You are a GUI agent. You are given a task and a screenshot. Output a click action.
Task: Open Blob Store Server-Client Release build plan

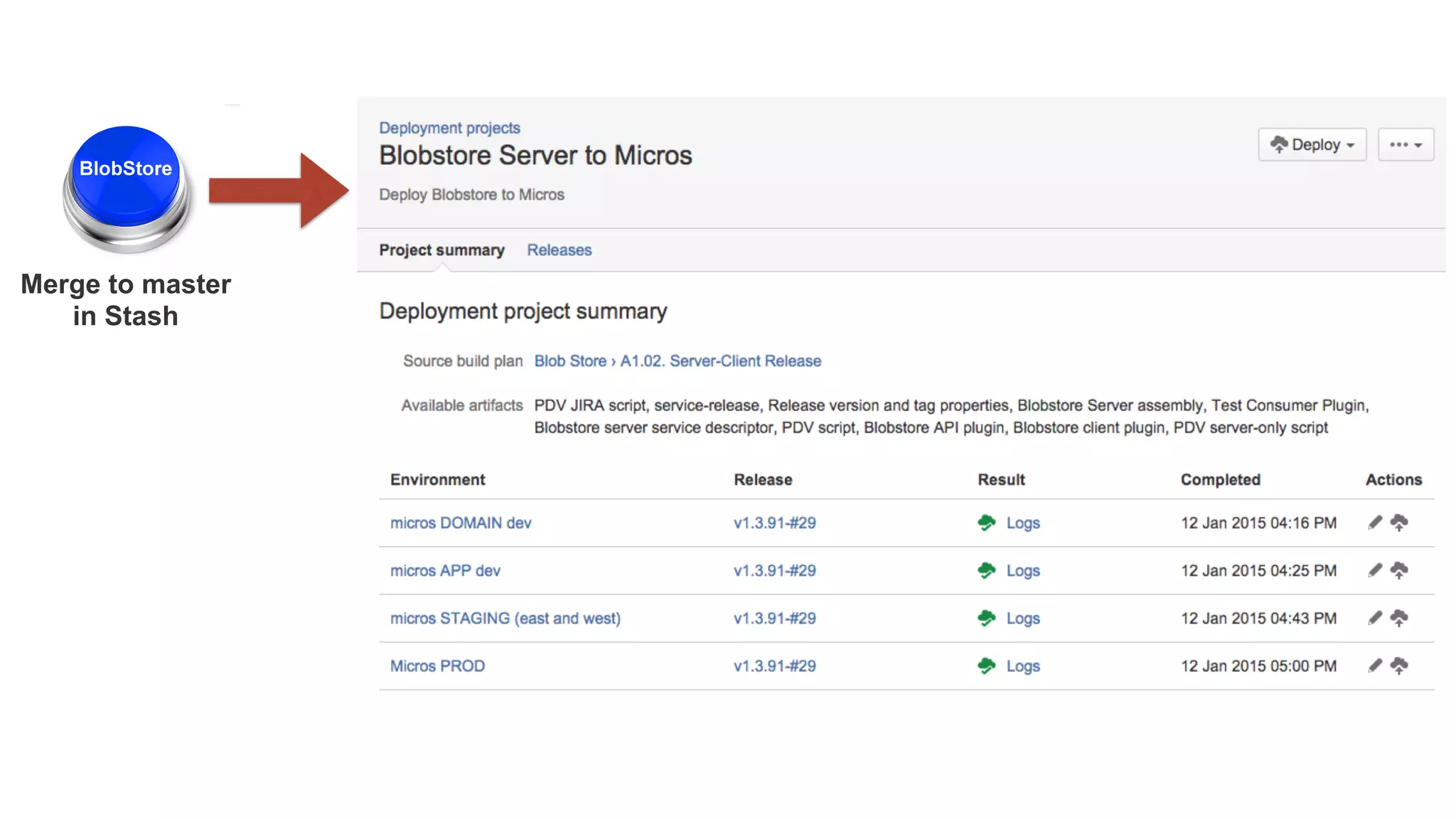pyautogui.click(x=677, y=361)
